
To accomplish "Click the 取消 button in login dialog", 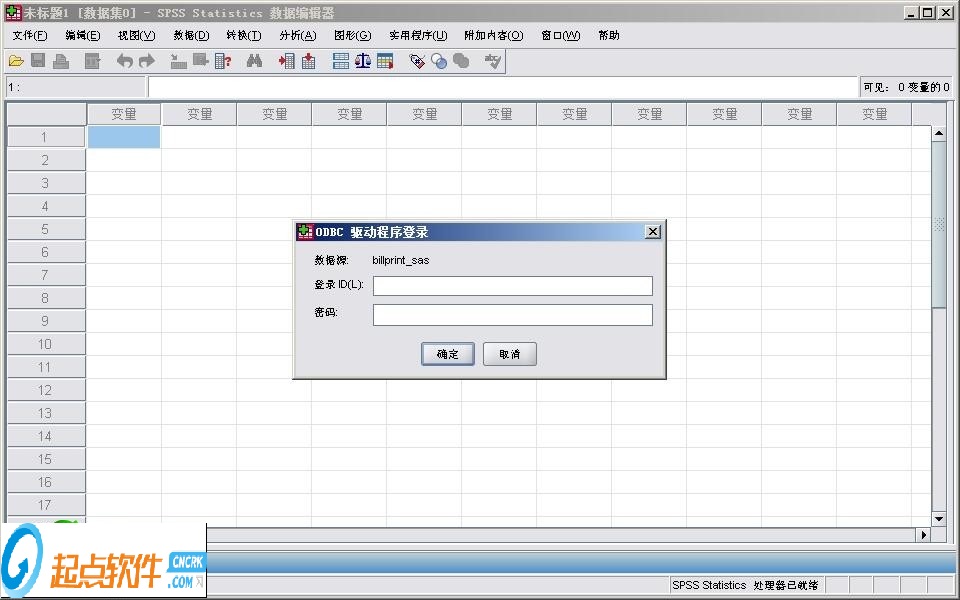I will (x=510, y=354).
